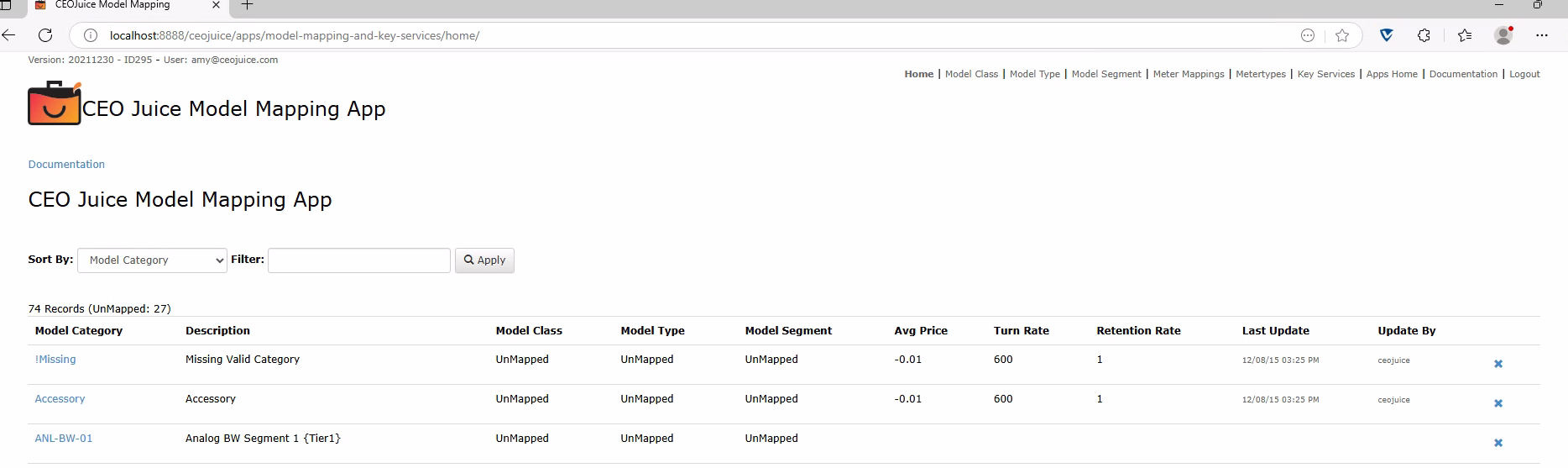Delete the Accessory row with X icon
Image resolution: width=1568 pixels, height=468 pixels.
tap(1498, 403)
